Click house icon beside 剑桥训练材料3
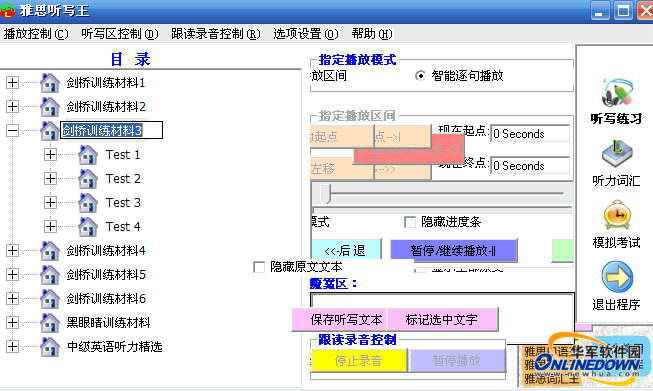This screenshot has height=391, width=653. (50, 131)
